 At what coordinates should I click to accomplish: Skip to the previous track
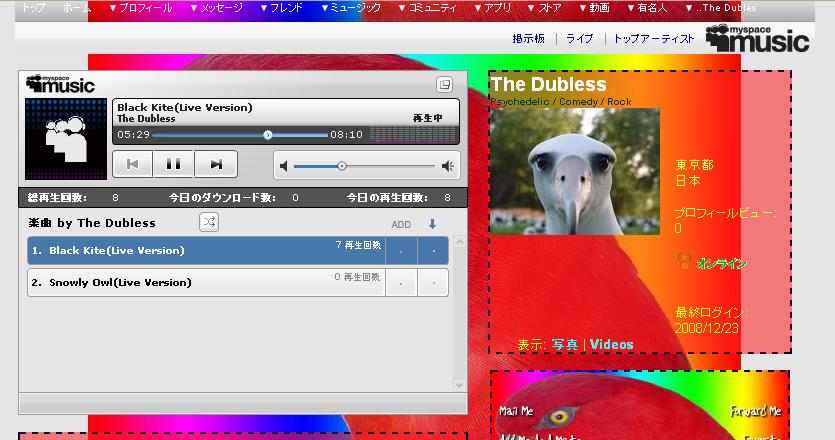pyautogui.click(x=133, y=164)
